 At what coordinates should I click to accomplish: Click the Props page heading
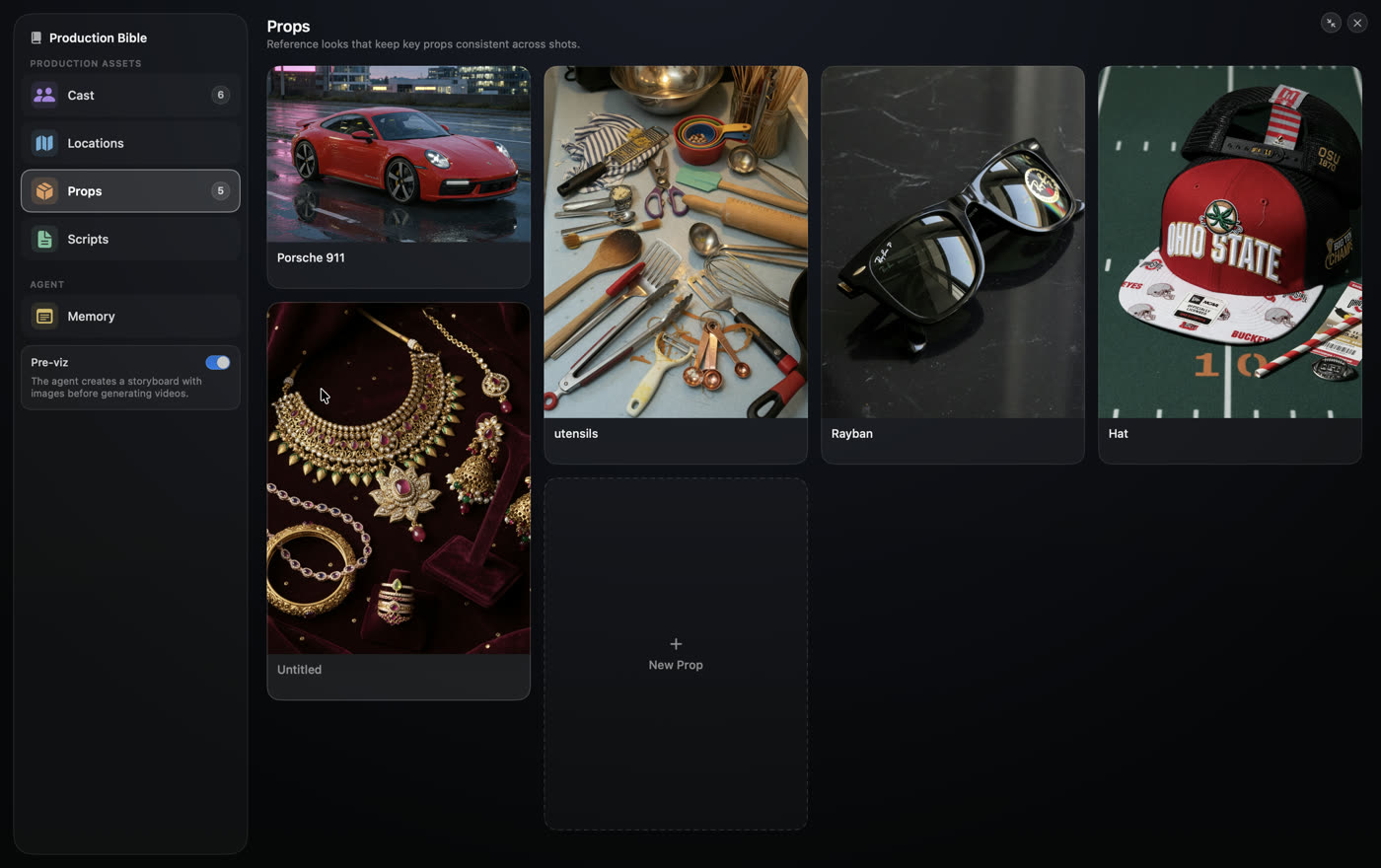pyautogui.click(x=288, y=27)
